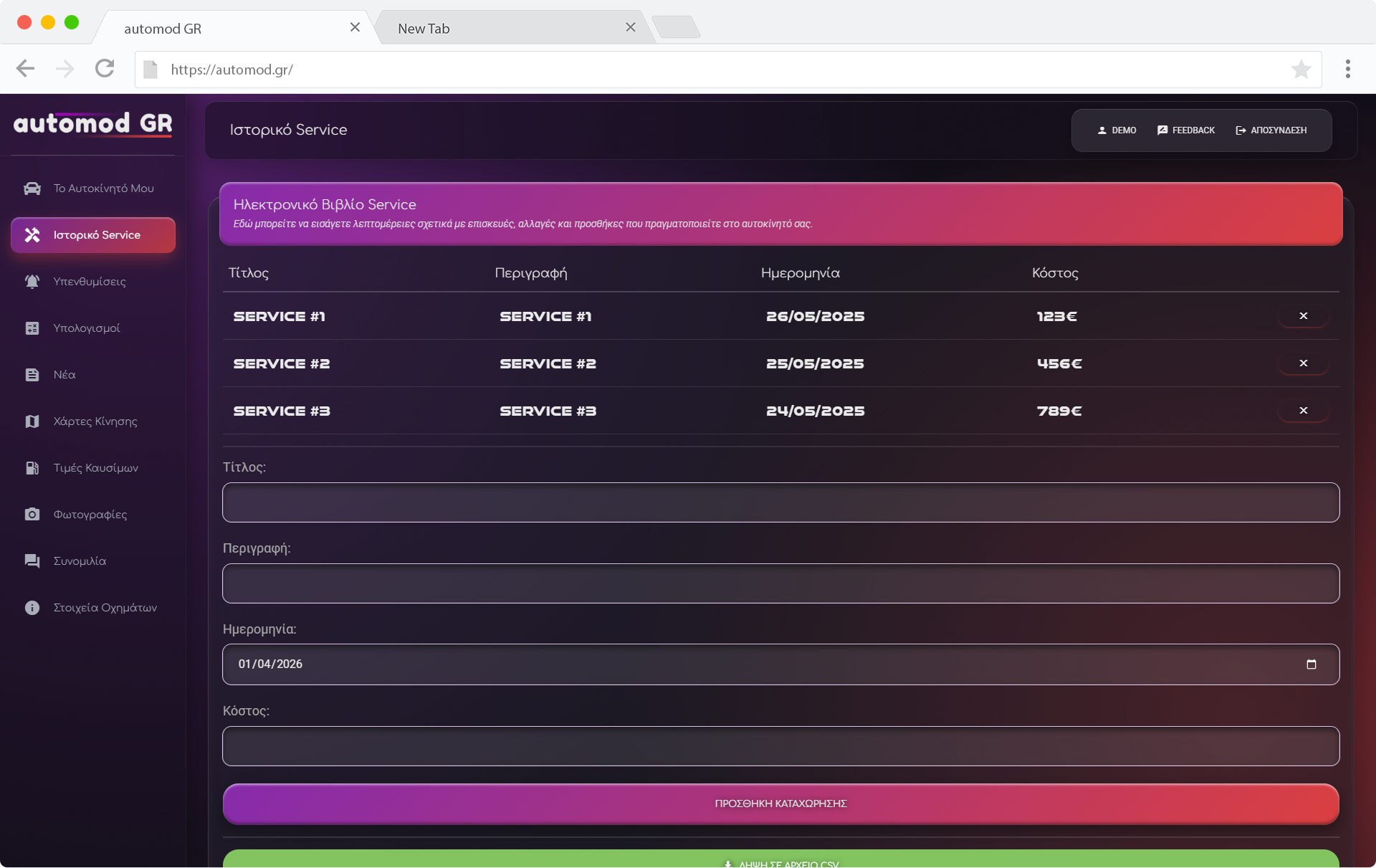Open the Νέα sidebar menu item

point(64,375)
